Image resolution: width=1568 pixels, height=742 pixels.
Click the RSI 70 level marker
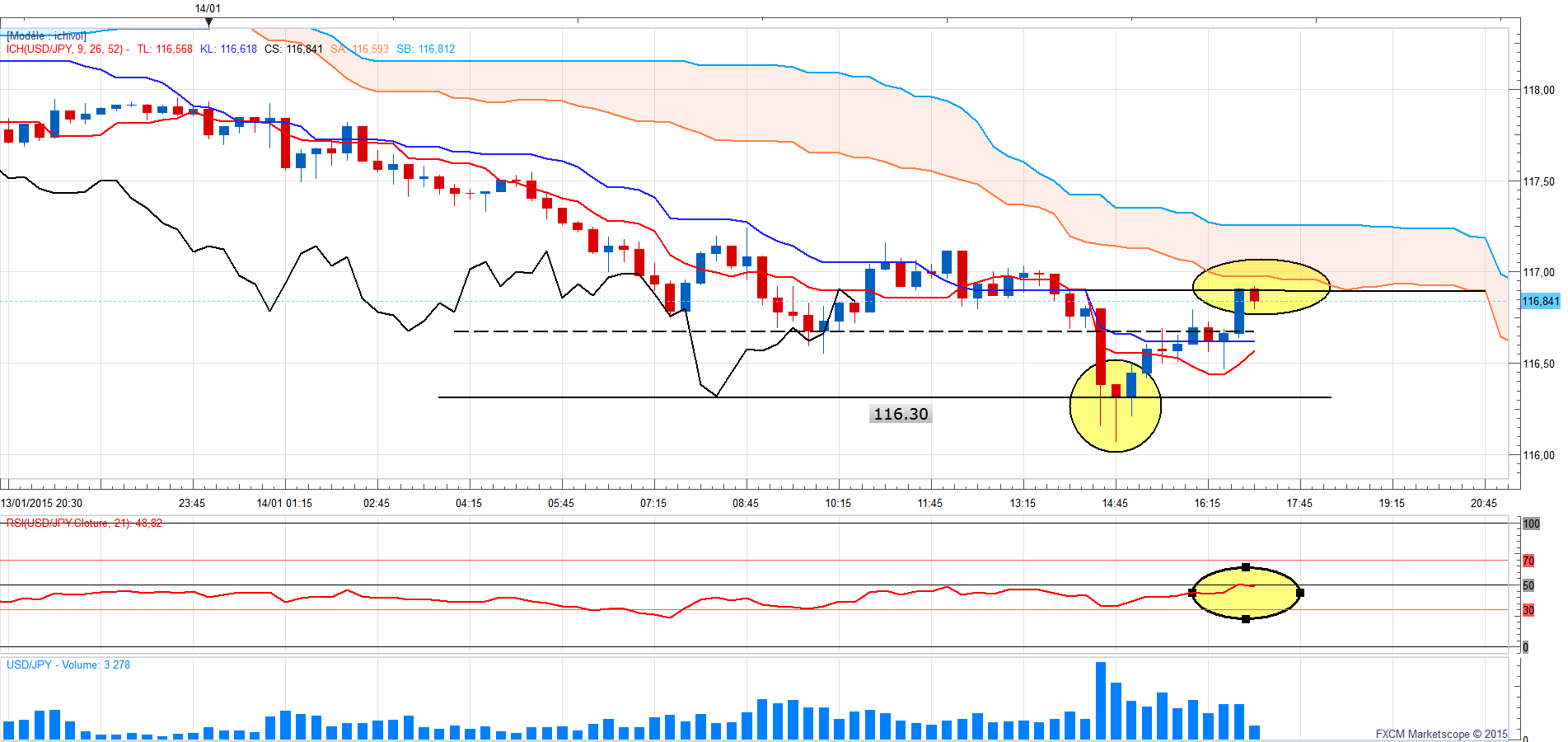1528,561
